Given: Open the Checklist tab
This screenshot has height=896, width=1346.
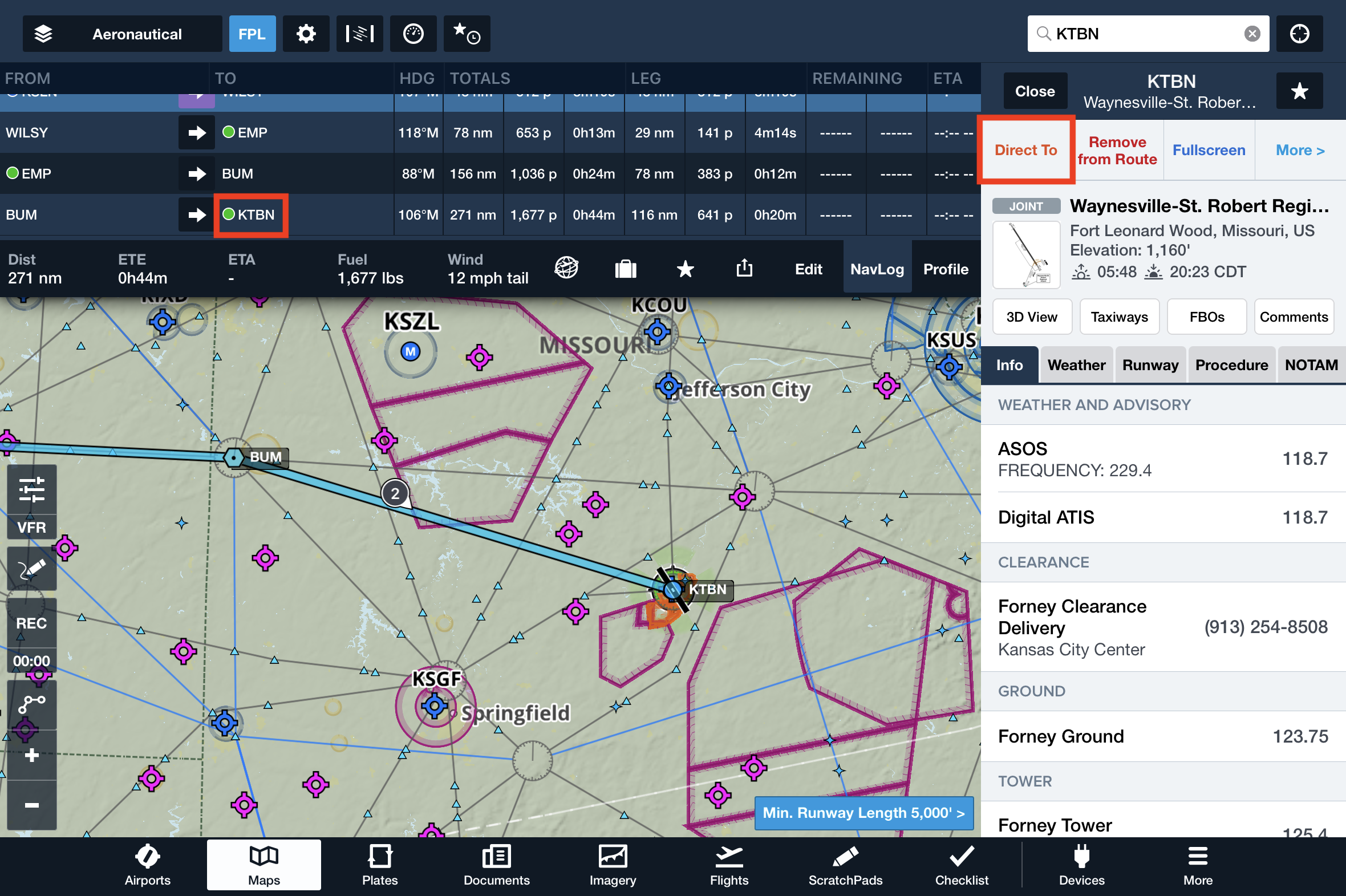Looking at the screenshot, I should [x=962, y=865].
